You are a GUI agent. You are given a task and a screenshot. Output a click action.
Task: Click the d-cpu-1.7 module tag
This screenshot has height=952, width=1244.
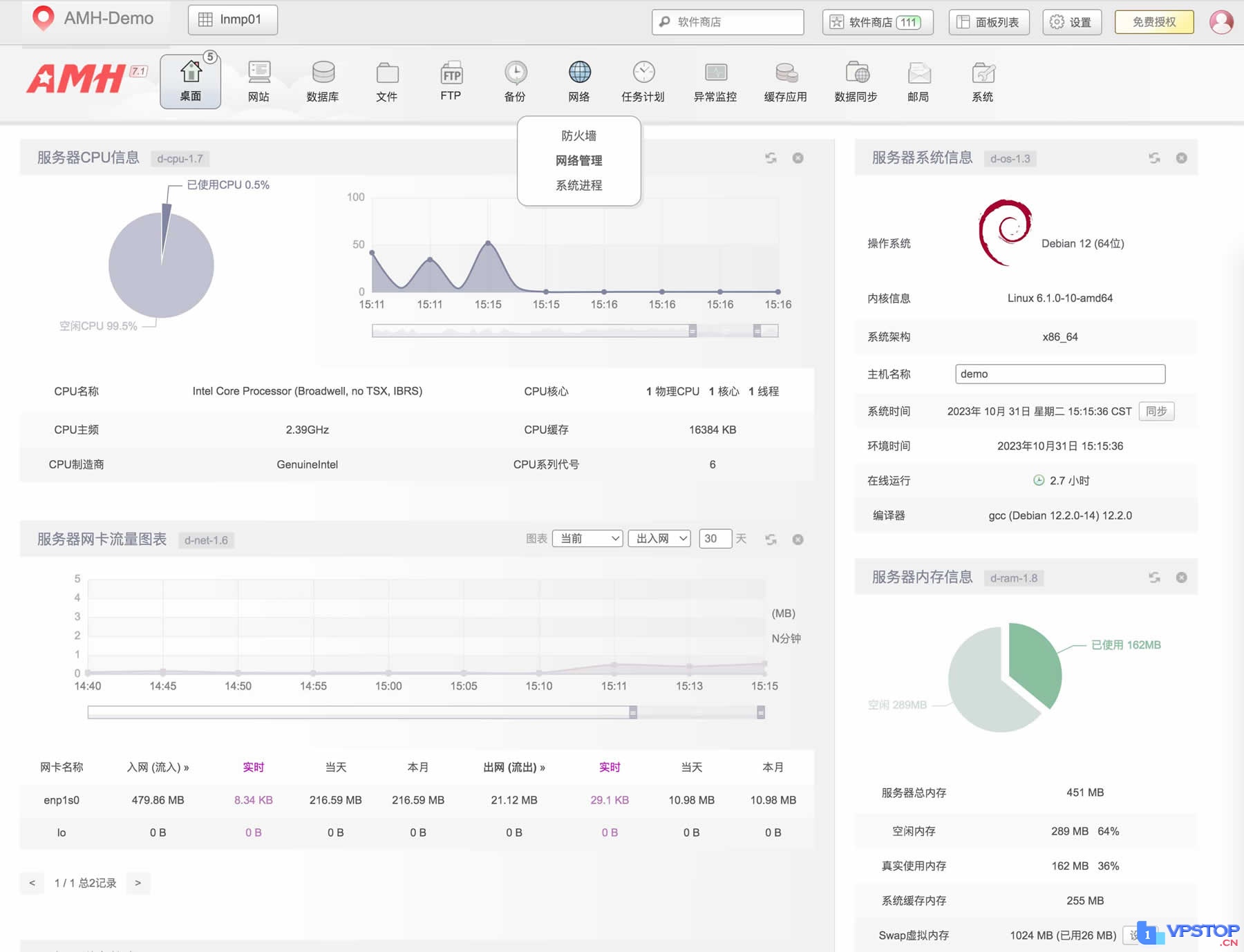pos(180,159)
